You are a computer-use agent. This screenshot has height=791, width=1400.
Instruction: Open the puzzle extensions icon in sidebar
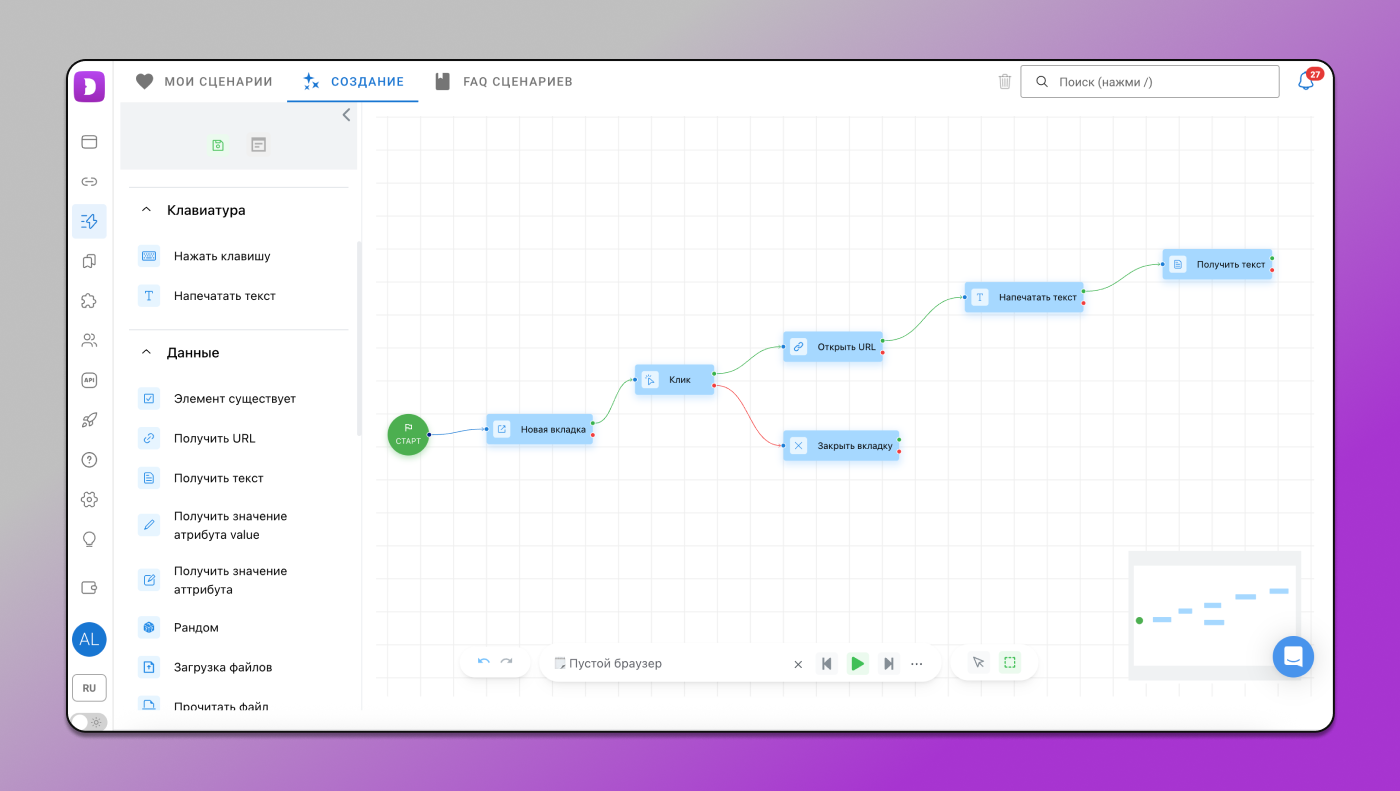(89, 301)
